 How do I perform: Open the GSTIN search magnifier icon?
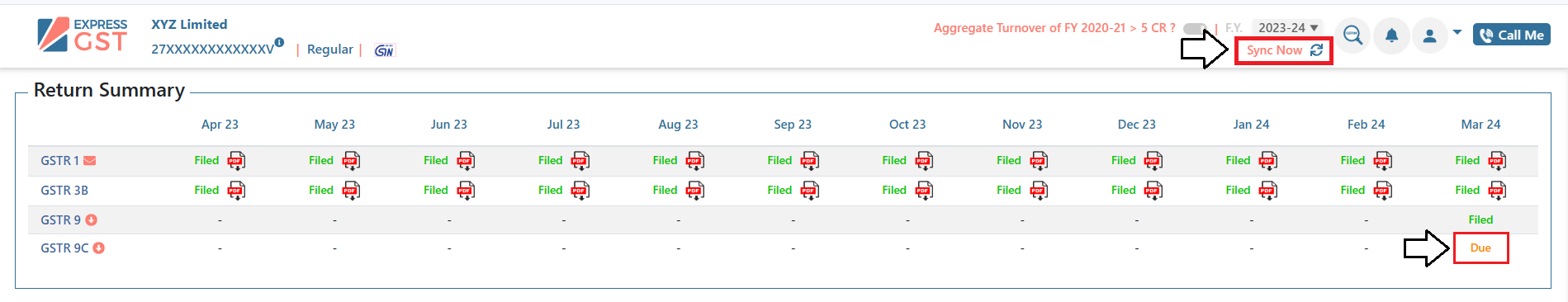(x=1352, y=35)
